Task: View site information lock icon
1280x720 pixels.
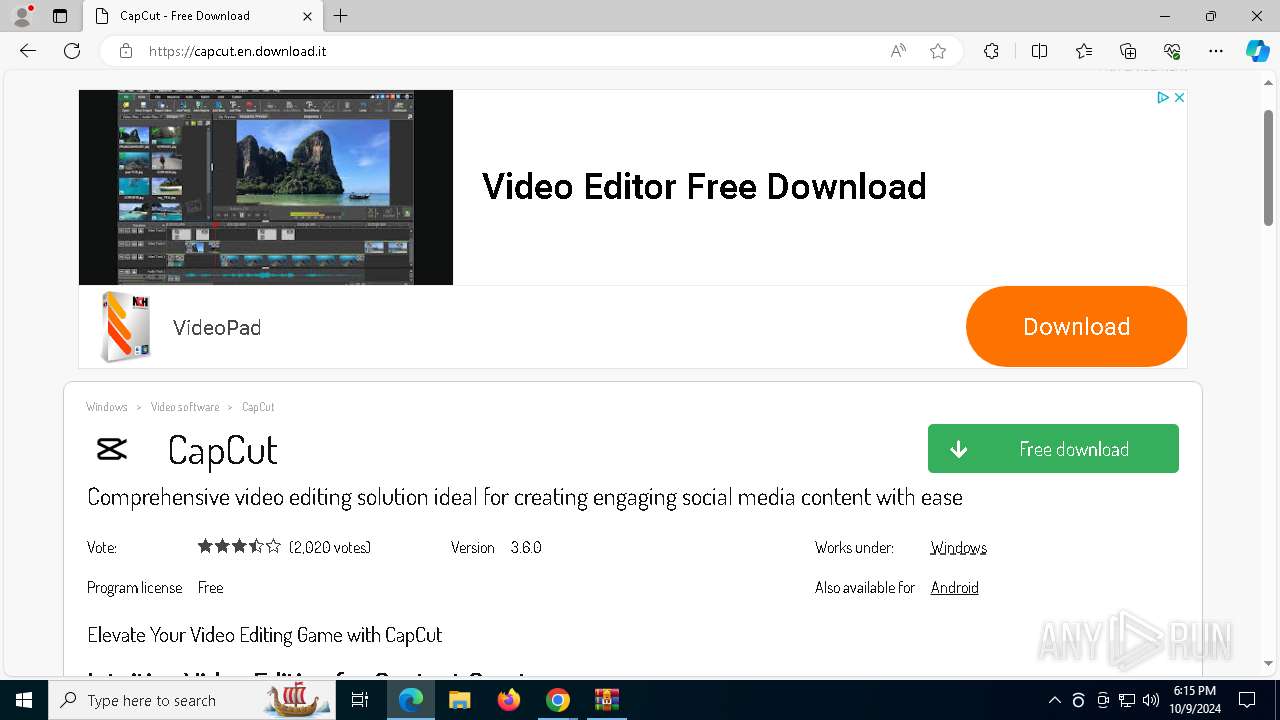Action: click(x=126, y=51)
